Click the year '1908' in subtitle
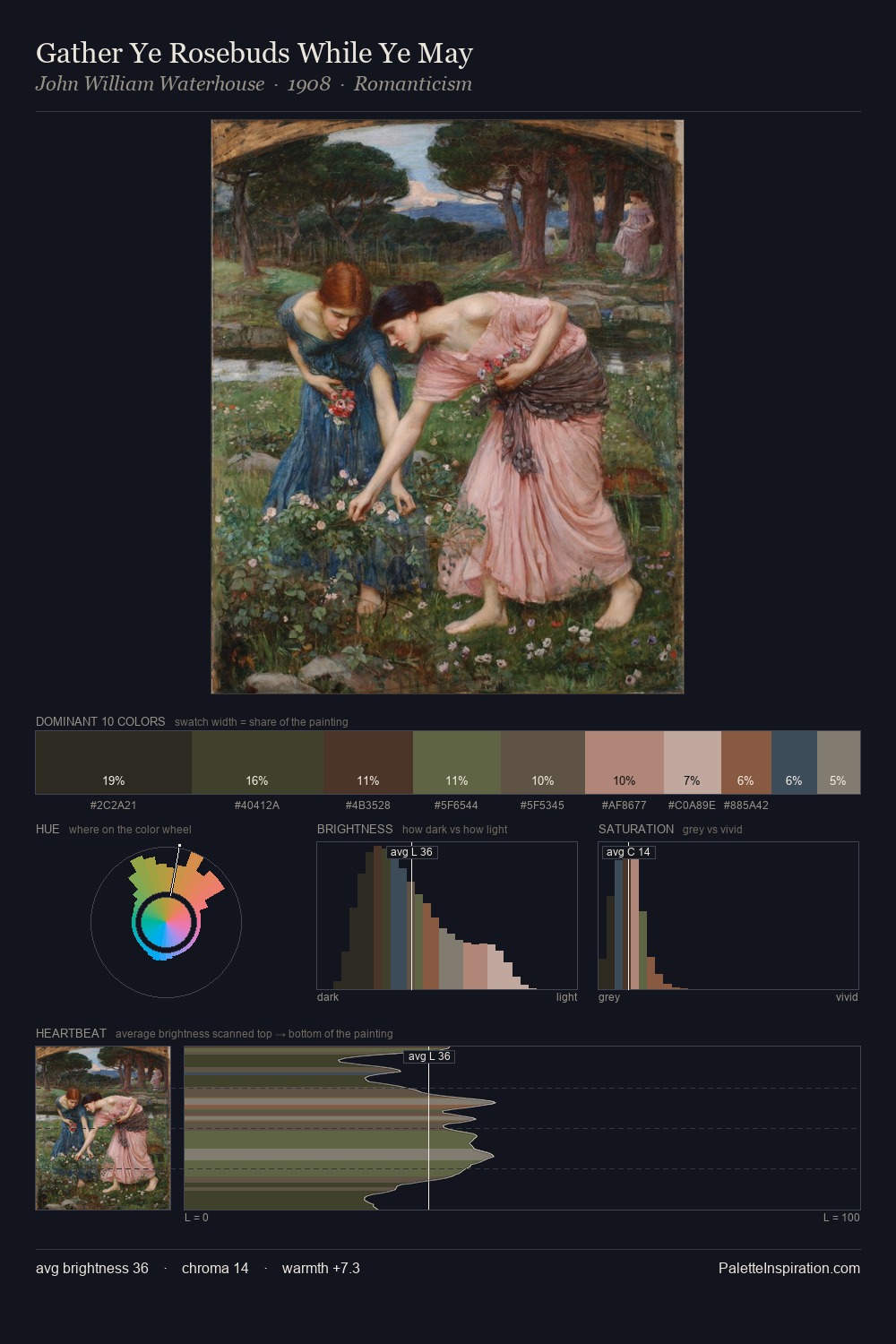The height and width of the screenshot is (1344, 896). 309,84
